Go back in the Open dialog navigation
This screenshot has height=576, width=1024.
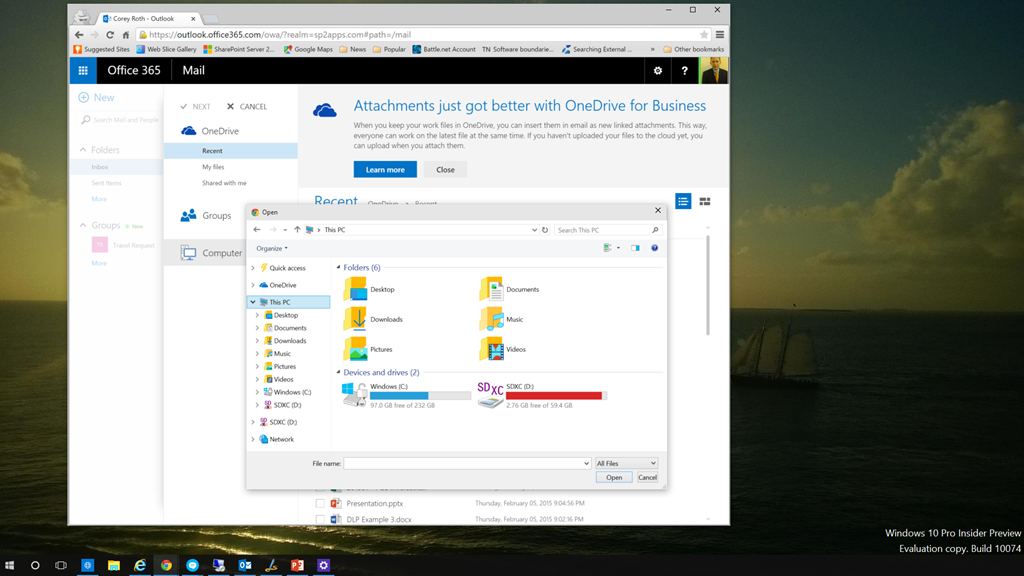(x=257, y=230)
